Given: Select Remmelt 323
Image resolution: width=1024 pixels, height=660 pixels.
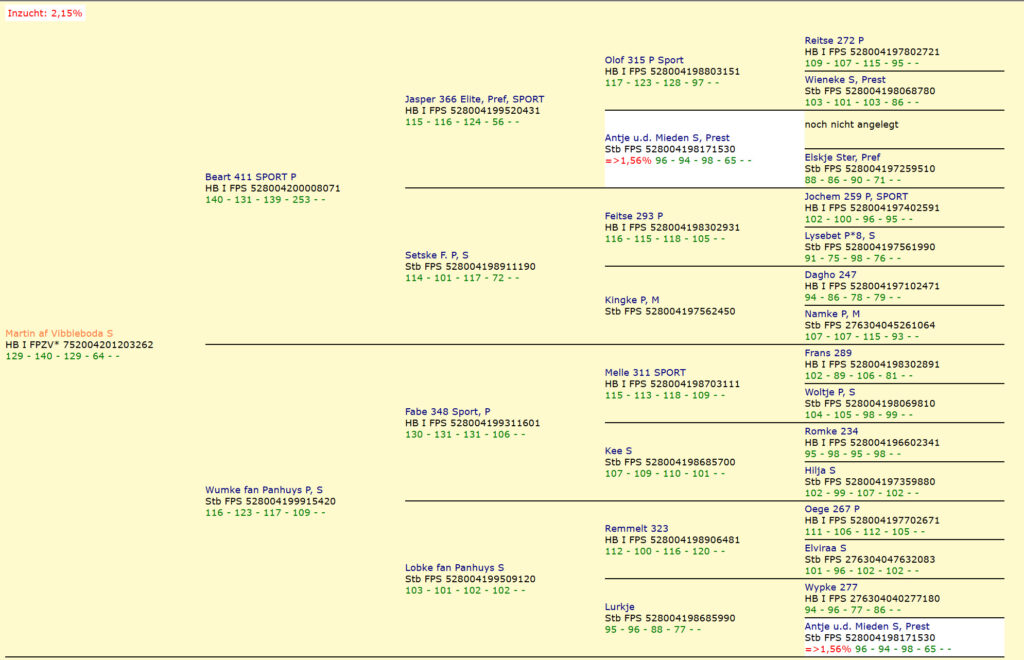Looking at the screenshot, I should click(x=637, y=528).
